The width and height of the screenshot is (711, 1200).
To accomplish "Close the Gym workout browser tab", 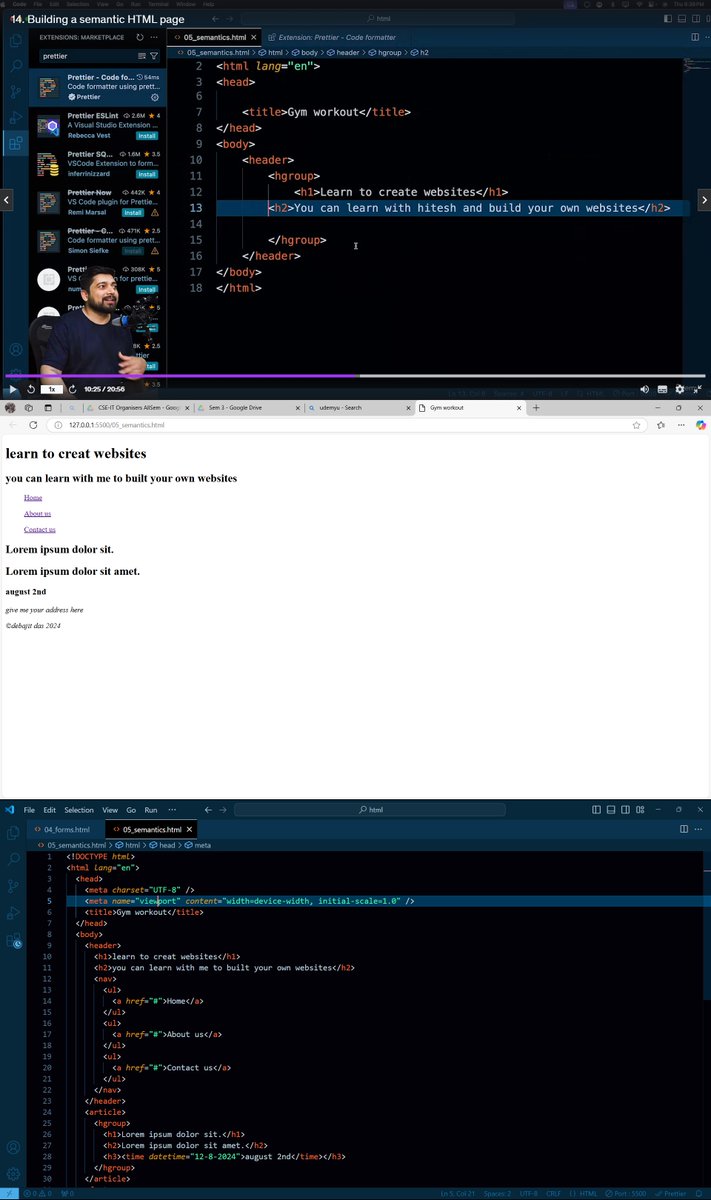I will tap(518, 408).
